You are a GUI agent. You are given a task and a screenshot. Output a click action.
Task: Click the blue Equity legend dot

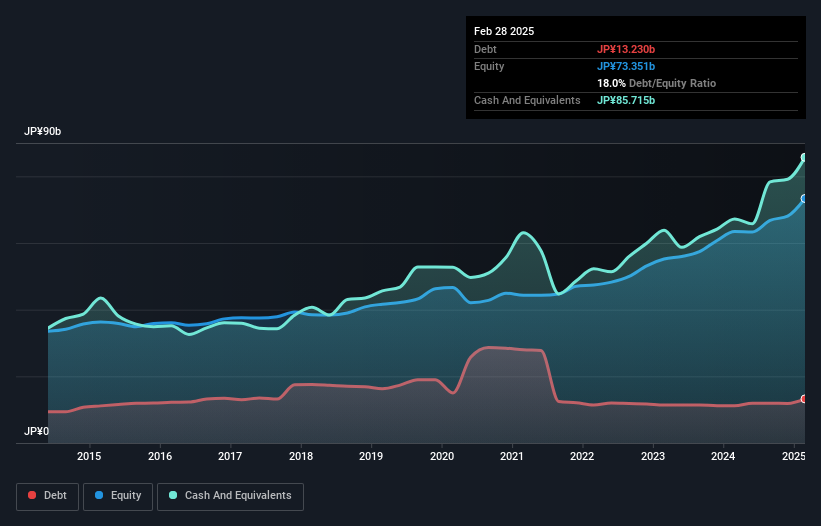[x=99, y=495]
